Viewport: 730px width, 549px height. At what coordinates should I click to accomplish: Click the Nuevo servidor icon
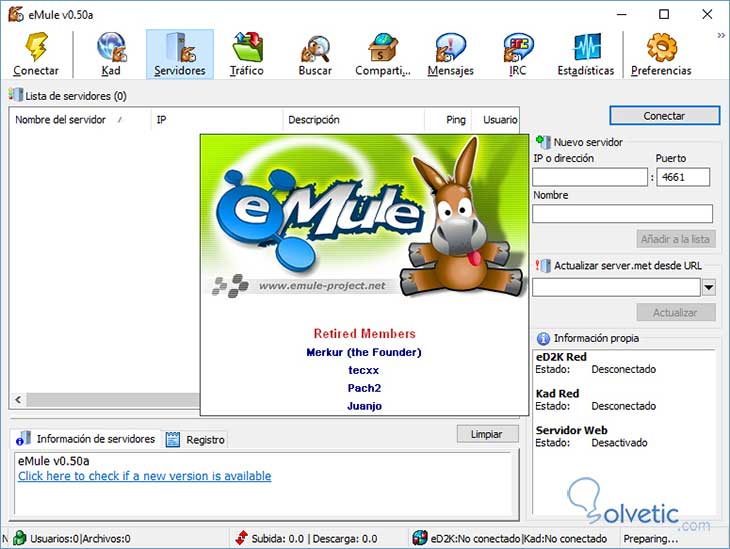coord(543,142)
